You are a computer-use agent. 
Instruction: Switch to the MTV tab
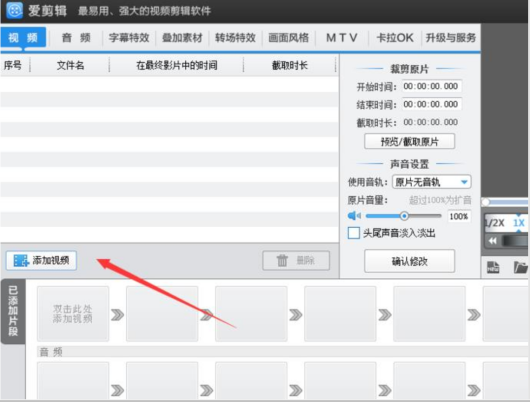[342, 38]
